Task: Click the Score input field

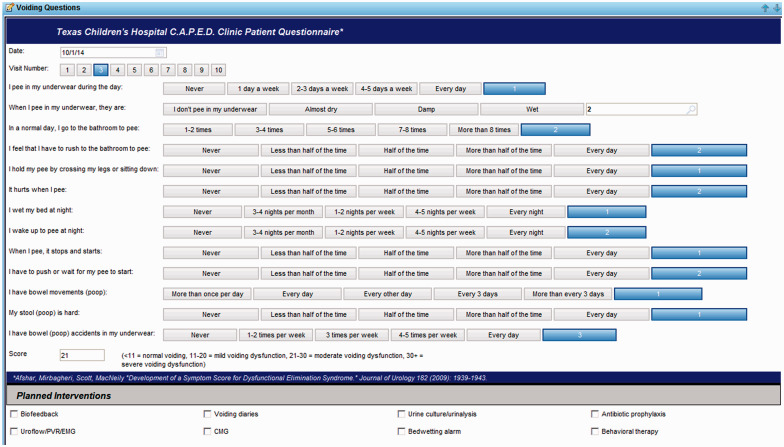Action: (x=82, y=355)
